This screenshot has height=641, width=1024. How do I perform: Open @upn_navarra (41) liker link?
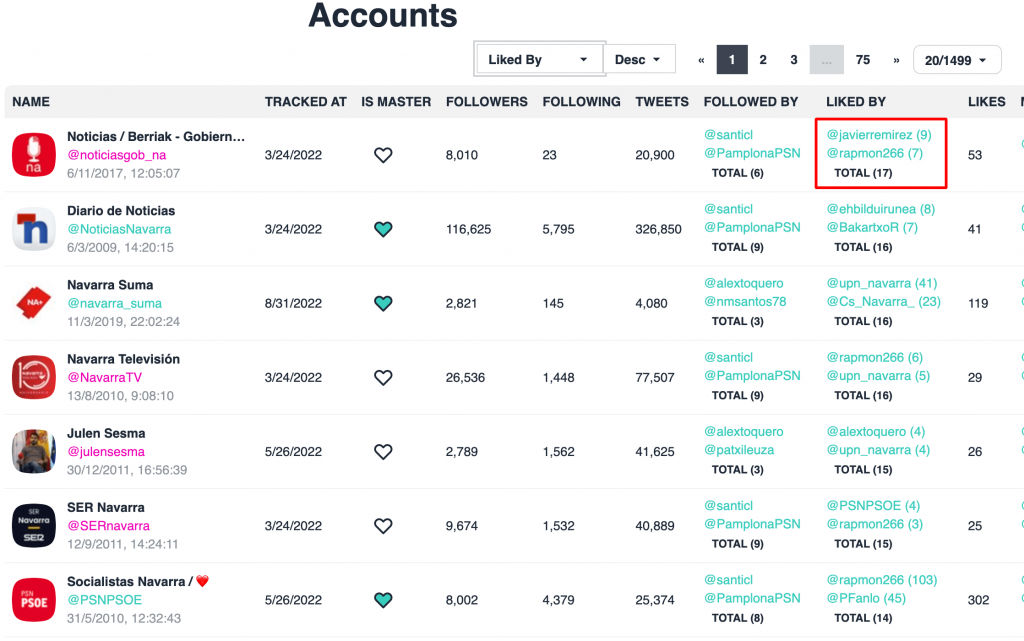[882, 283]
